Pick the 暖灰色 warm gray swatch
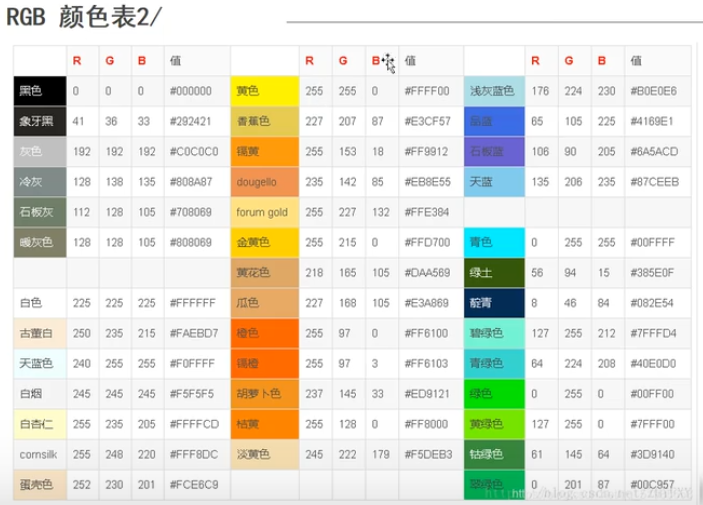Viewport: 703px width, 505px height. 40,242
